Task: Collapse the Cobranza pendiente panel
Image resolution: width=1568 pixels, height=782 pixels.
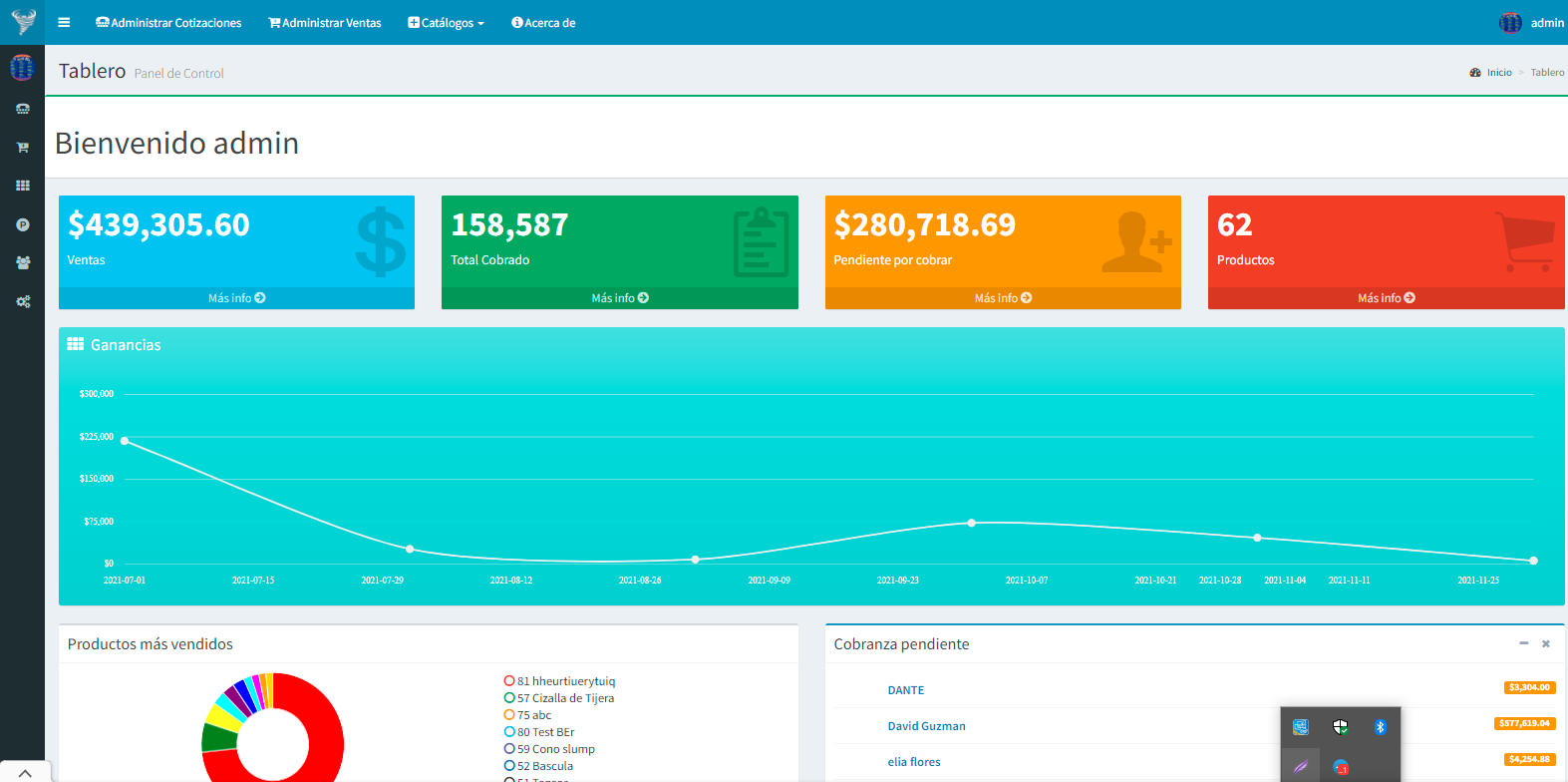Action: click(1523, 643)
